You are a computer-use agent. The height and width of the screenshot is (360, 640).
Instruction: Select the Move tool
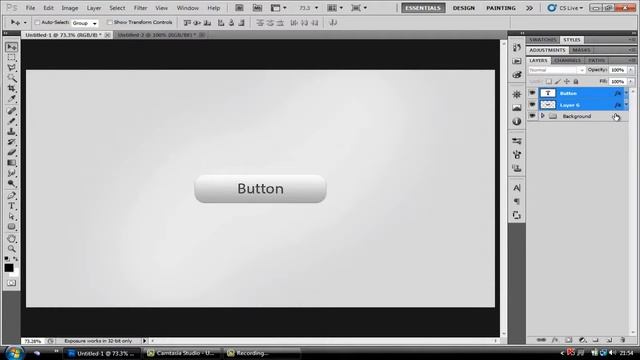11,47
